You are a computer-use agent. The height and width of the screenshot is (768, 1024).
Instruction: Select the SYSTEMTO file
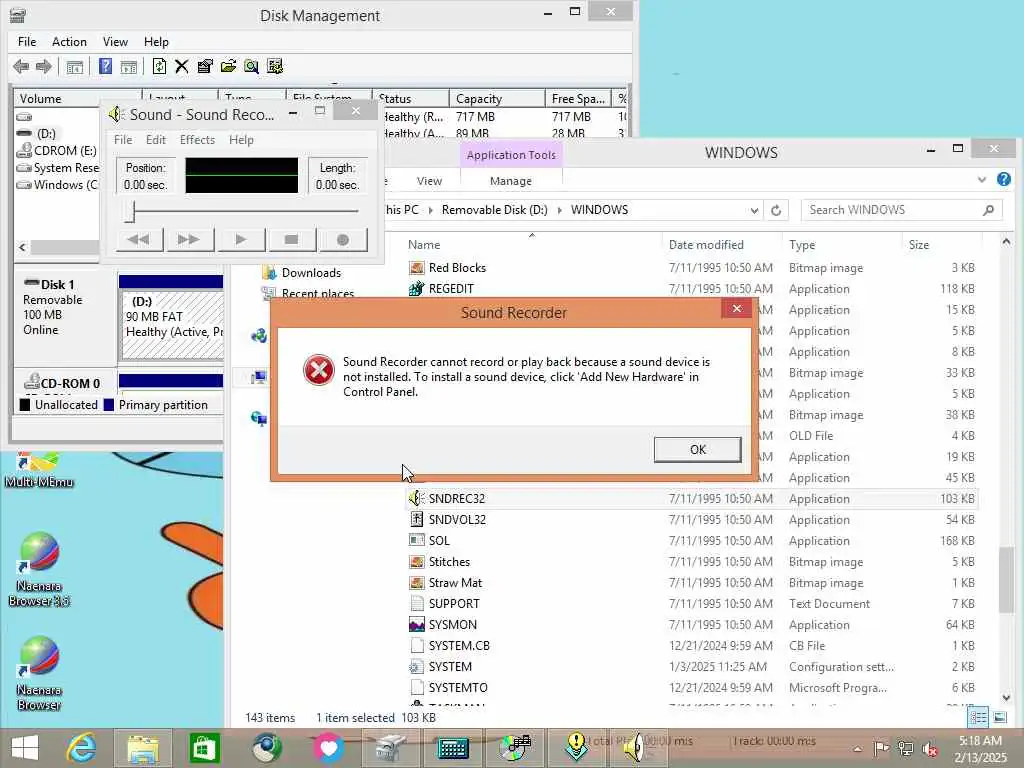click(x=458, y=688)
